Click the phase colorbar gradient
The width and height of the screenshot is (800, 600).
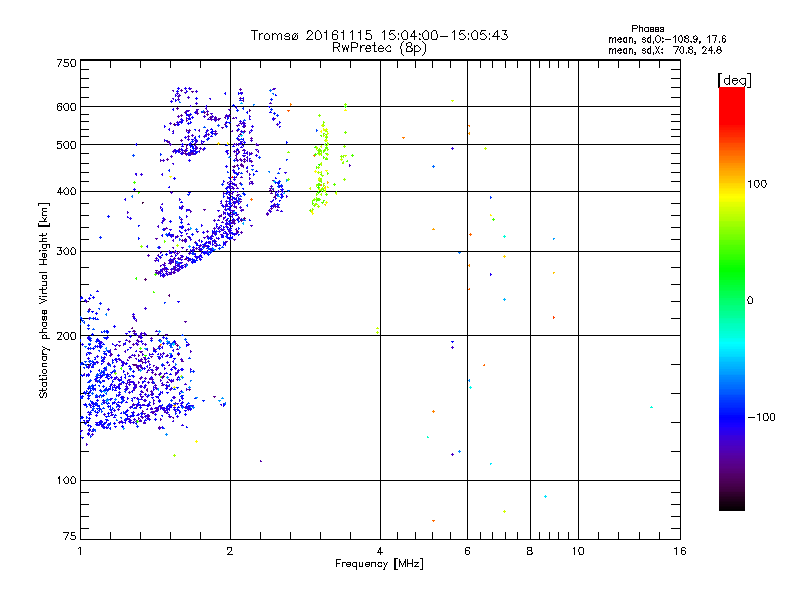tap(732, 298)
